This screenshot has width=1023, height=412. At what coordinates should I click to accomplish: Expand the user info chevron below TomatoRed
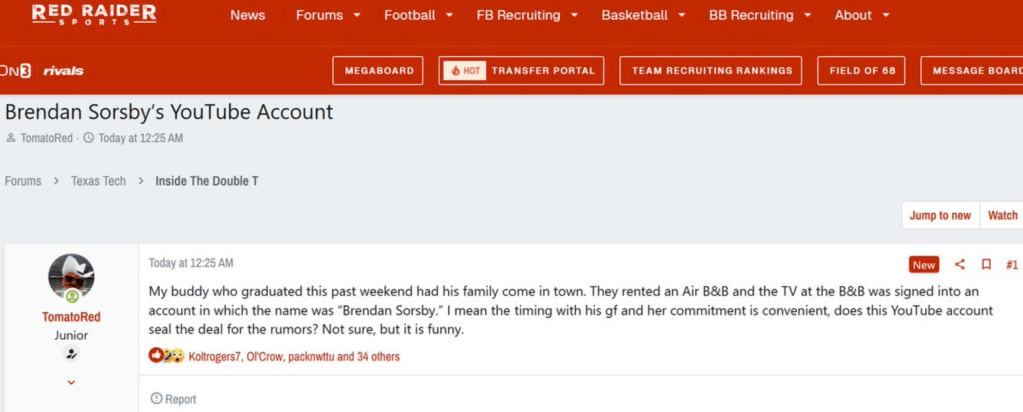(71, 382)
